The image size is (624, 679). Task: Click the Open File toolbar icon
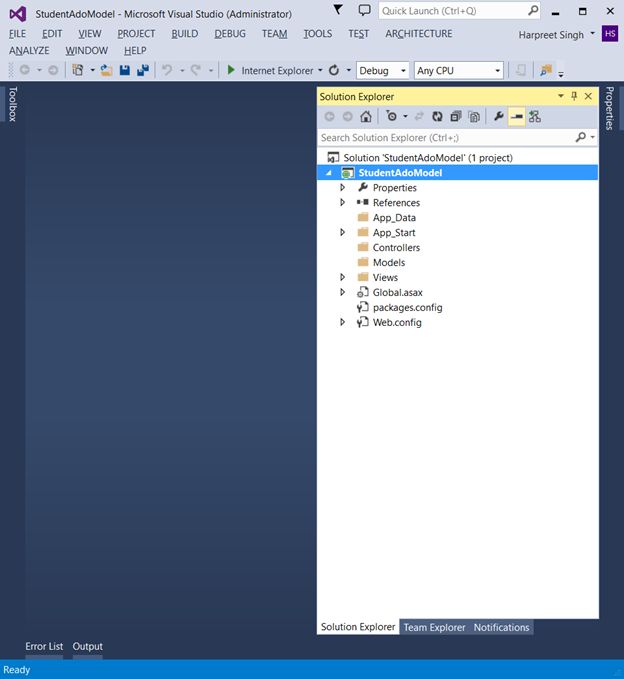click(106, 70)
